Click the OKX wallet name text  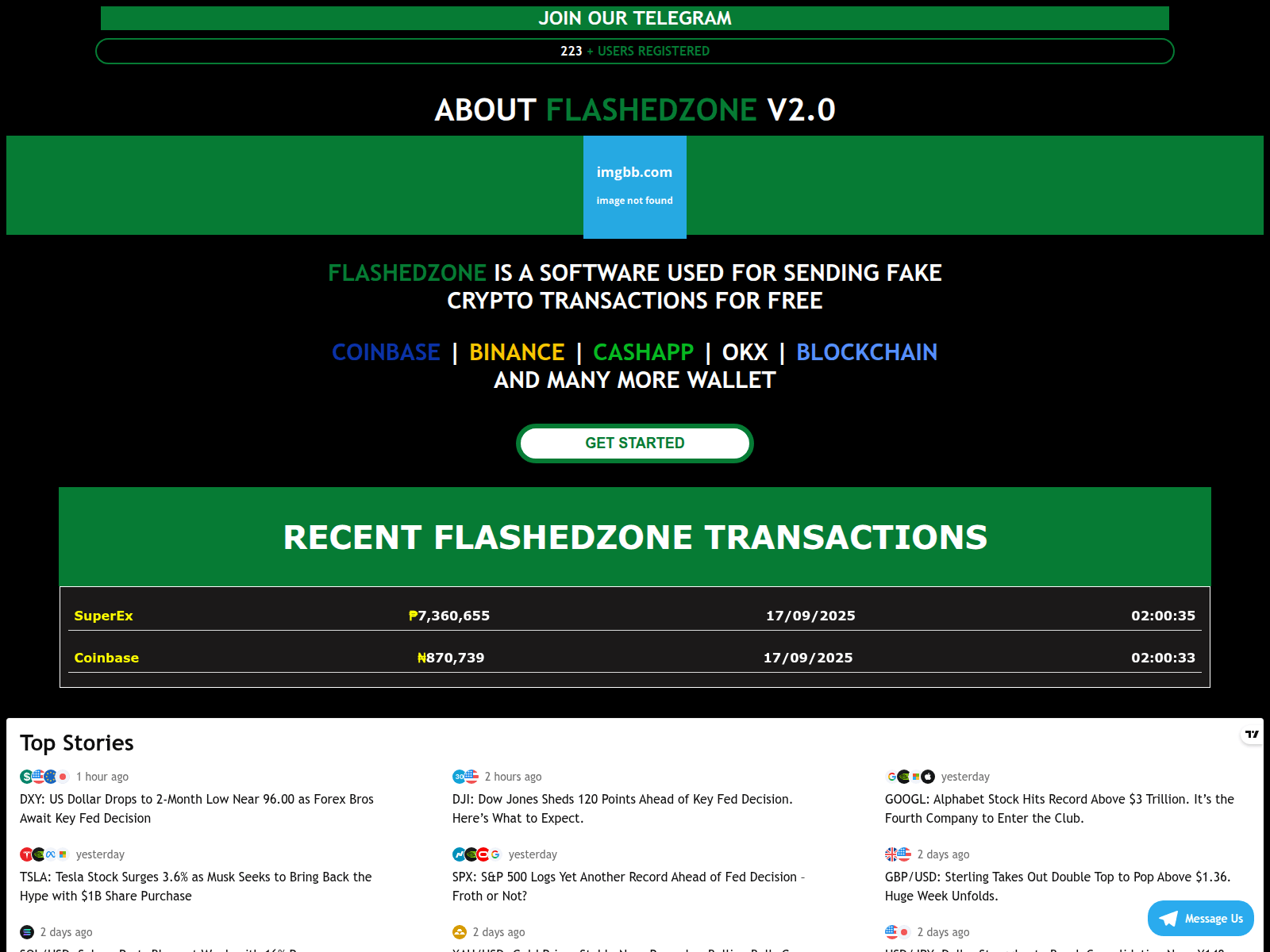(745, 352)
